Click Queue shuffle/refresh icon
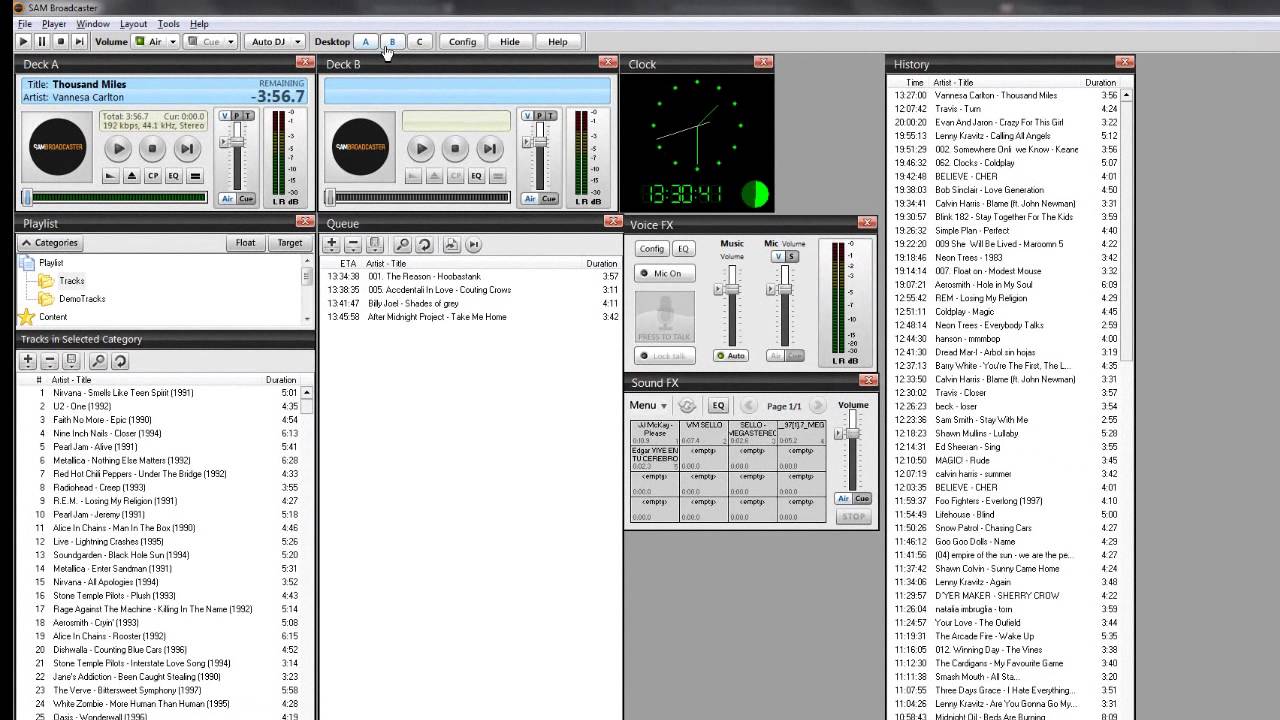 tap(423, 244)
